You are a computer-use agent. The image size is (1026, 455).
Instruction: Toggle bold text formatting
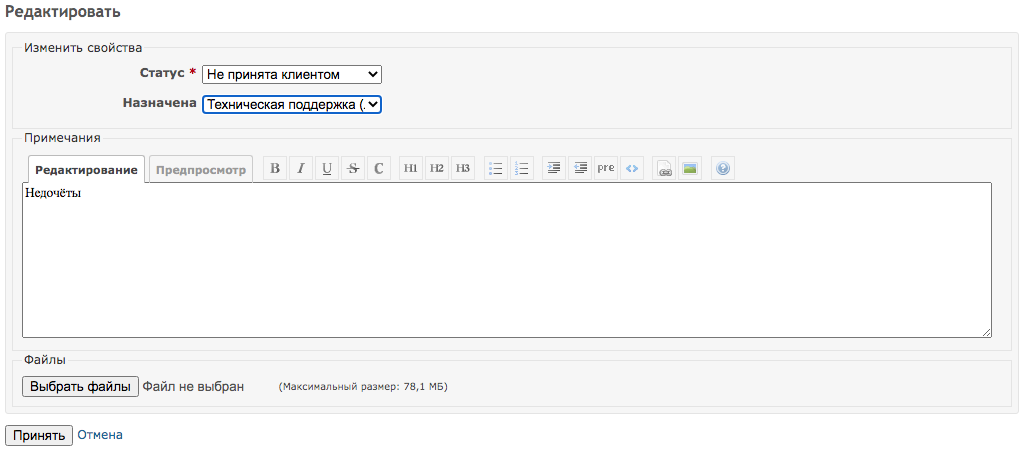[275, 169]
